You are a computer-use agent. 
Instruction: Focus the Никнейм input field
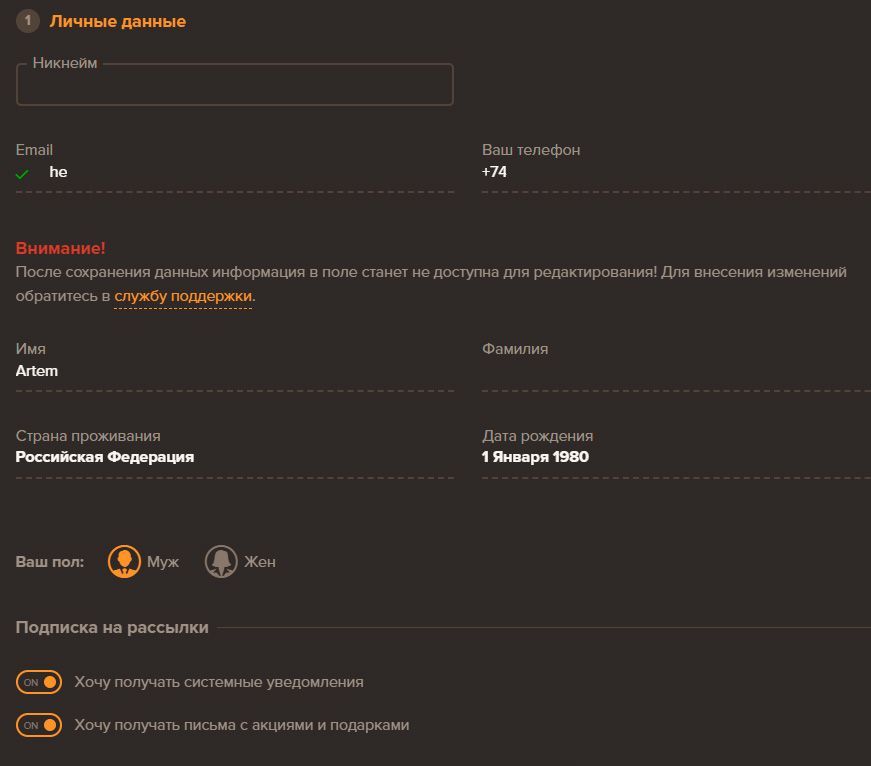click(x=234, y=86)
